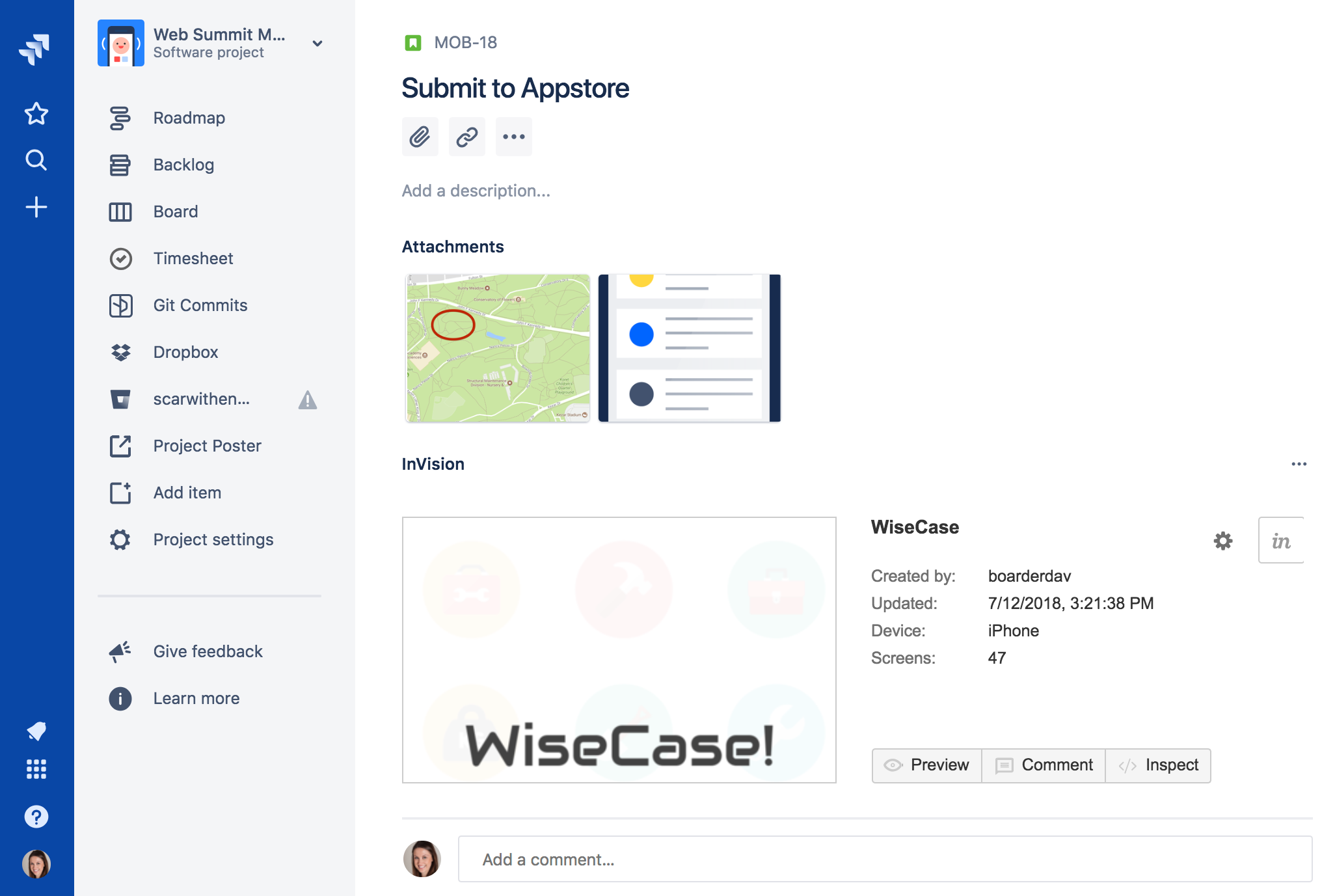This screenshot has width=1335, height=896.
Task: Open the map attachment thumbnail
Action: pyautogui.click(x=498, y=348)
